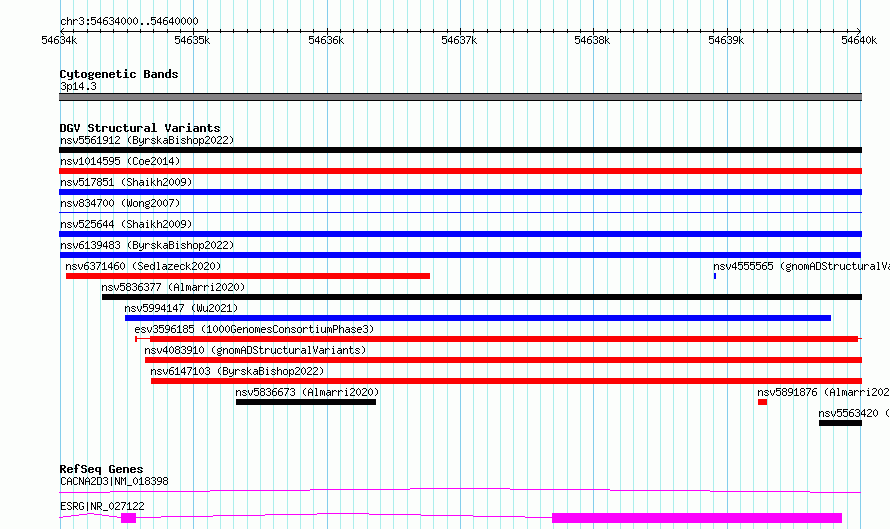Click the 54638k ruler tick
This screenshot has width=890, height=529.
pyautogui.click(x=592, y=40)
